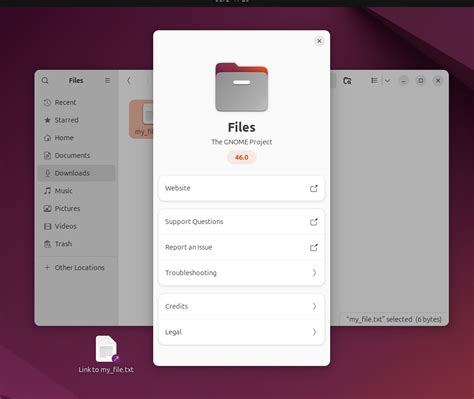This screenshot has height=399, width=474.
Task: Open the Website link row
Action: pyautogui.click(x=241, y=188)
